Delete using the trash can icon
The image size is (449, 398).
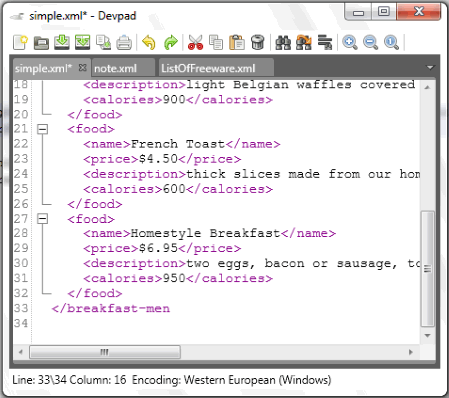(257, 43)
